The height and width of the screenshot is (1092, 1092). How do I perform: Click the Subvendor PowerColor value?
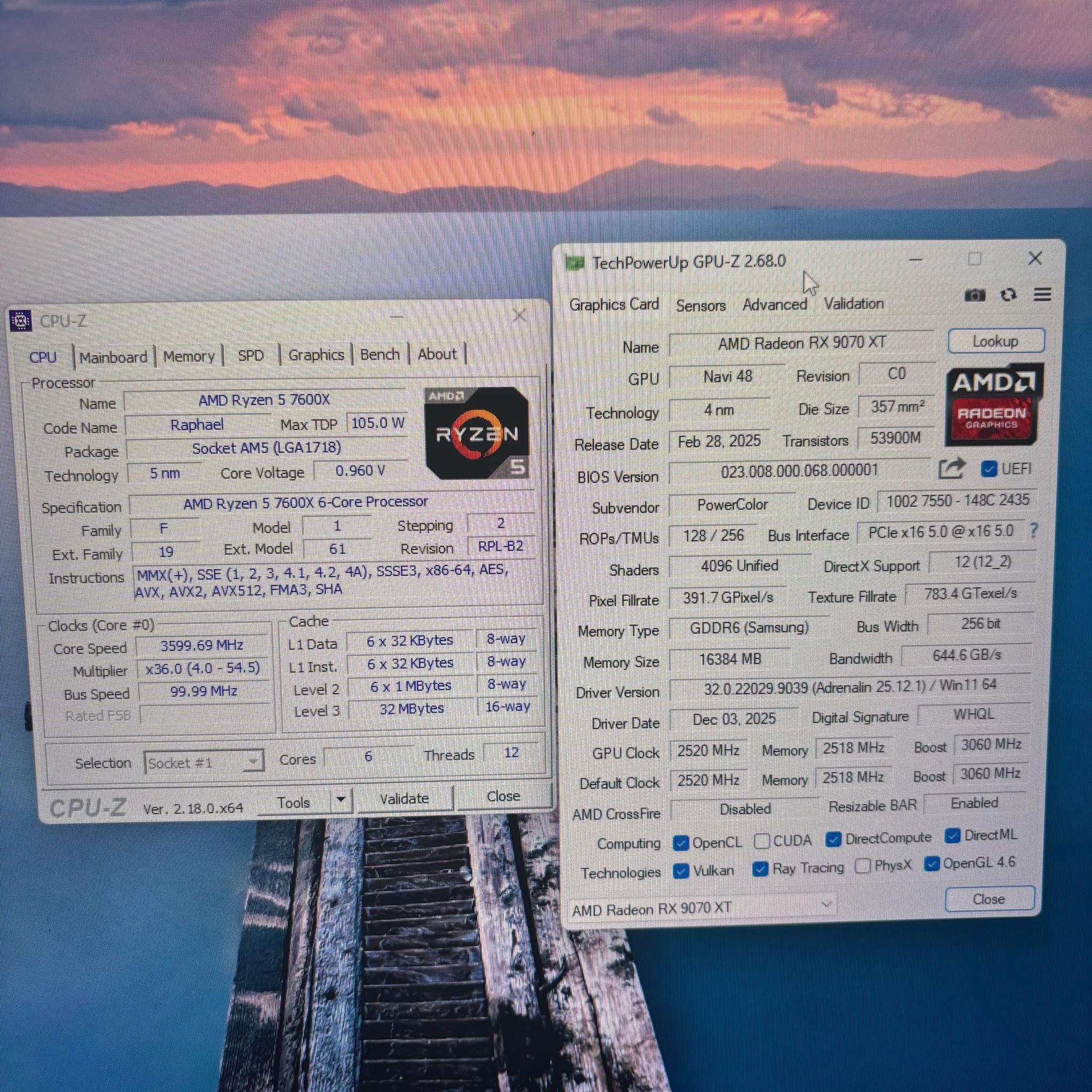point(733,505)
